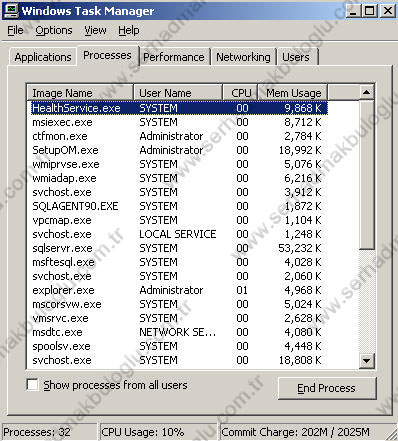
Task: Select the msftesql.exe process
Action: tap(179, 262)
